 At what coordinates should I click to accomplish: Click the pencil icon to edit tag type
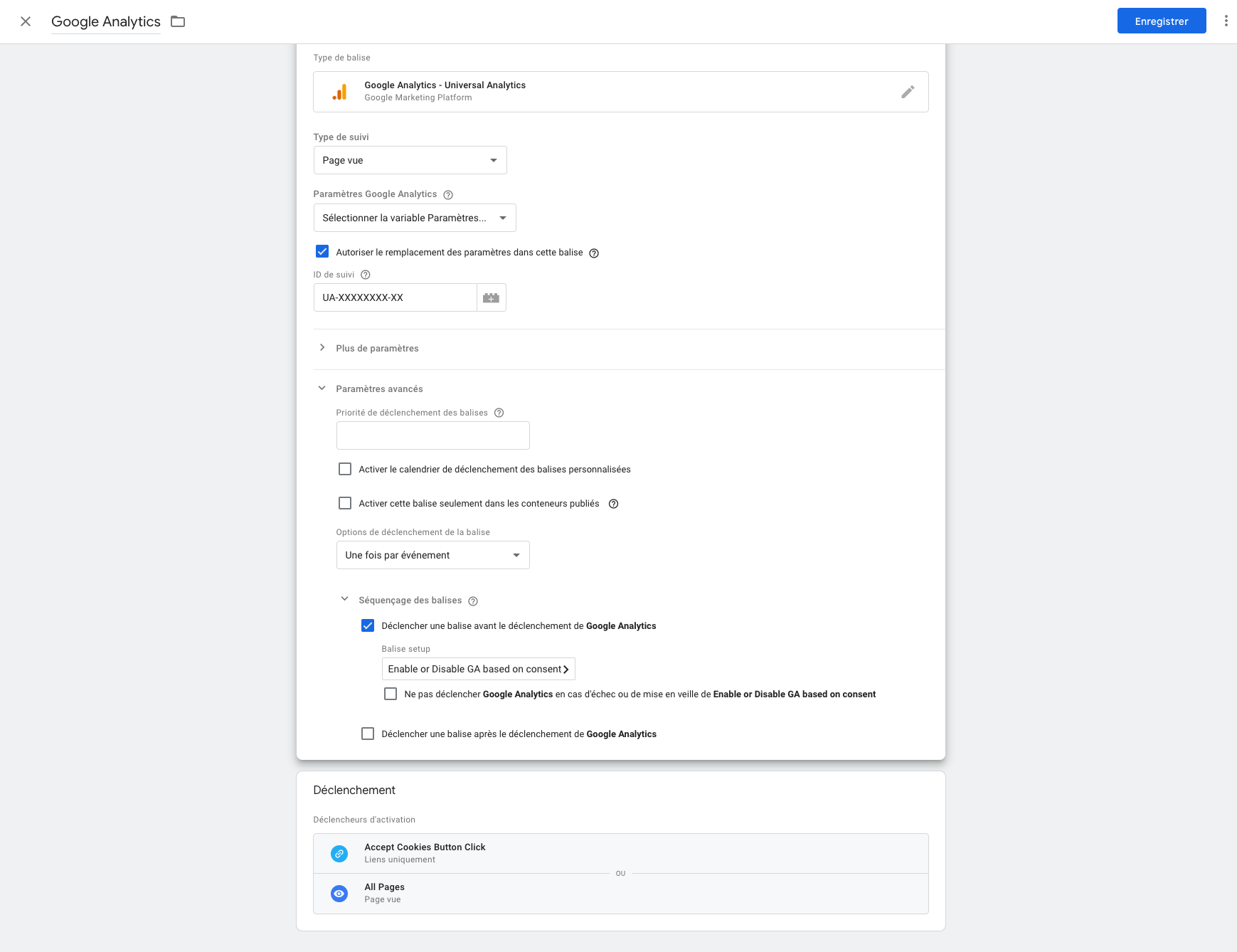(x=908, y=92)
